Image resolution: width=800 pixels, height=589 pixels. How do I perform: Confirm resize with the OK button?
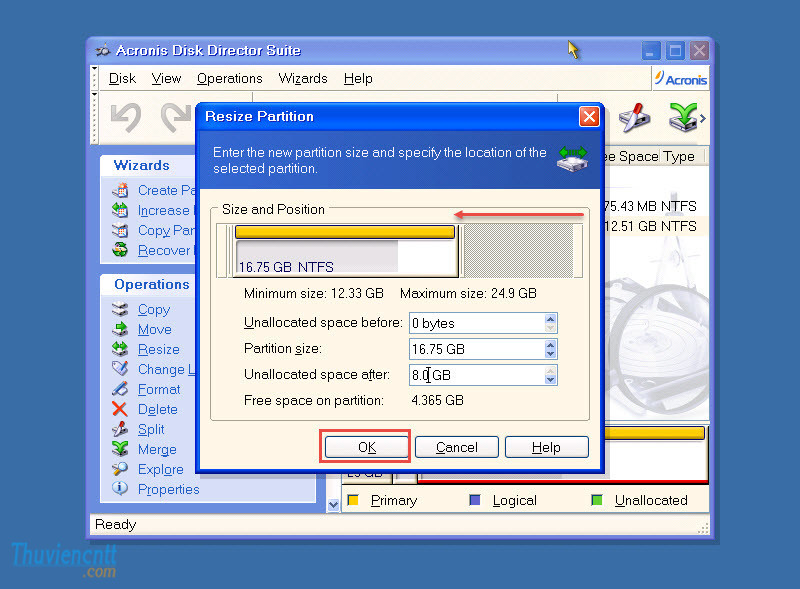[366, 447]
